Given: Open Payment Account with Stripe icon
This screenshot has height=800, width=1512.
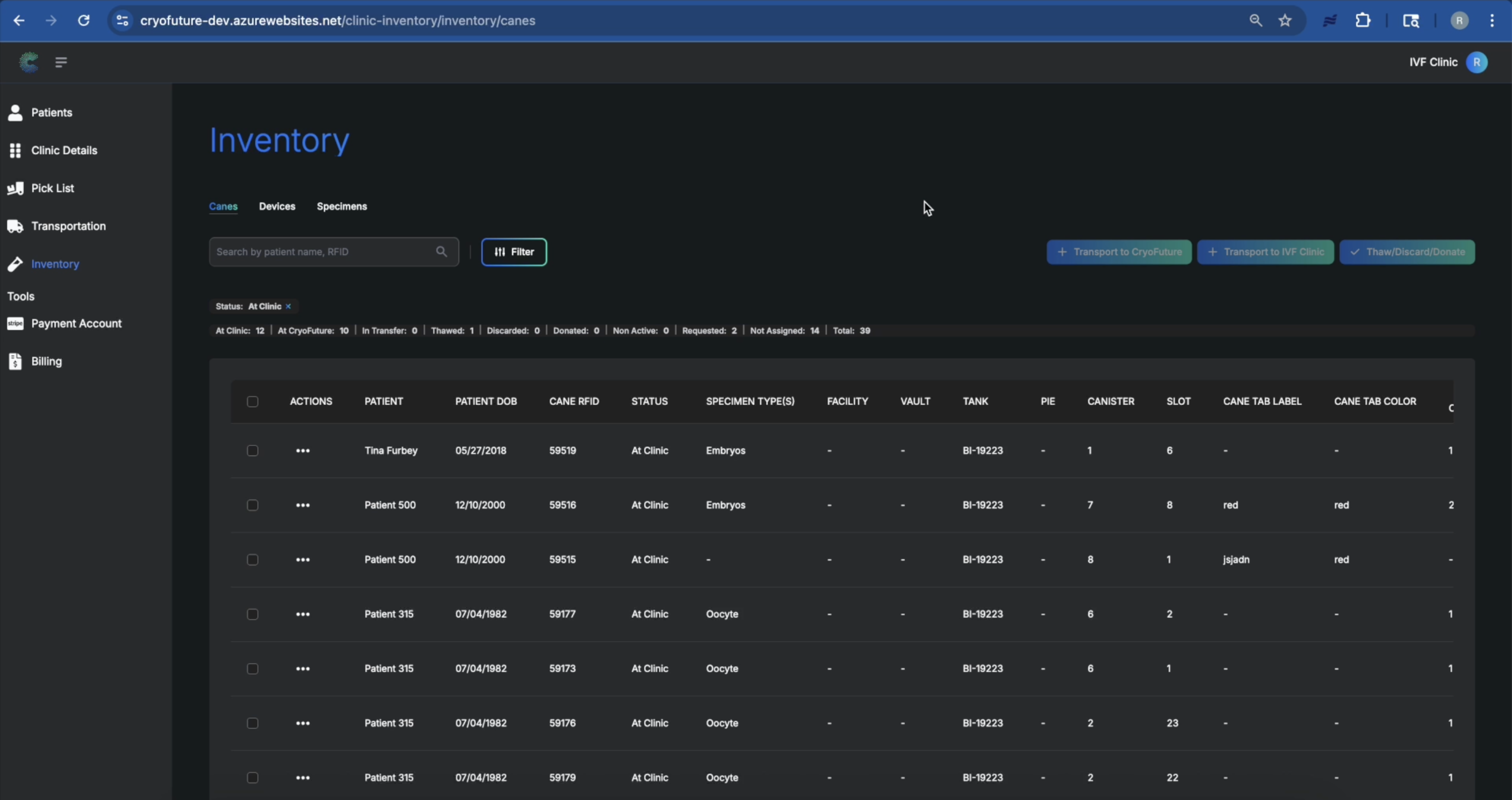Looking at the screenshot, I should [x=15, y=324].
